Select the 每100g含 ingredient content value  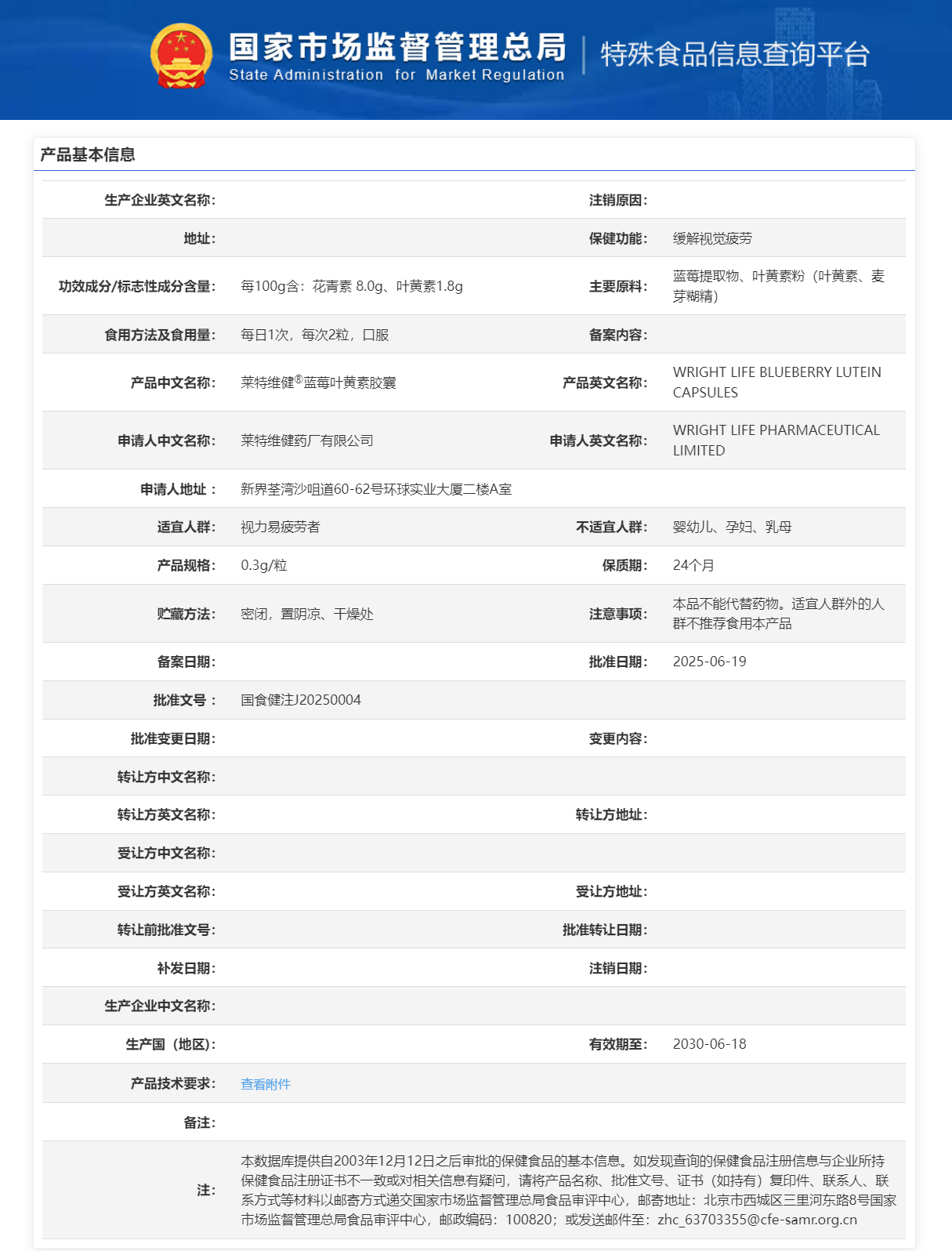pos(352,286)
